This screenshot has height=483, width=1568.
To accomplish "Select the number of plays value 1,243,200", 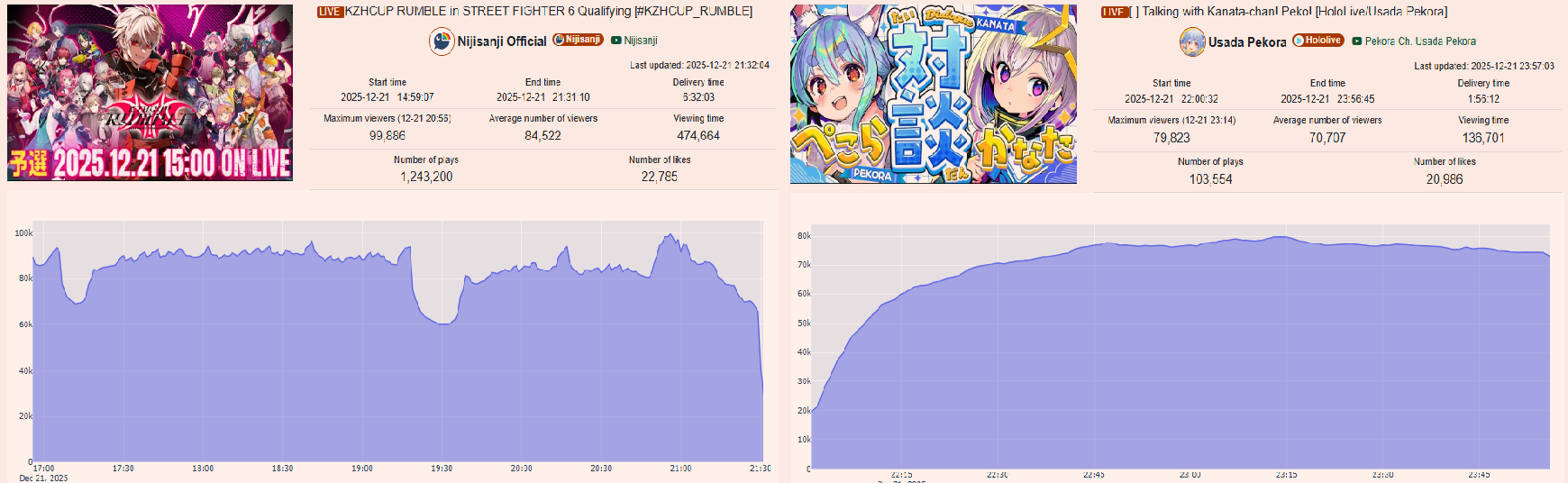I will [x=426, y=178].
